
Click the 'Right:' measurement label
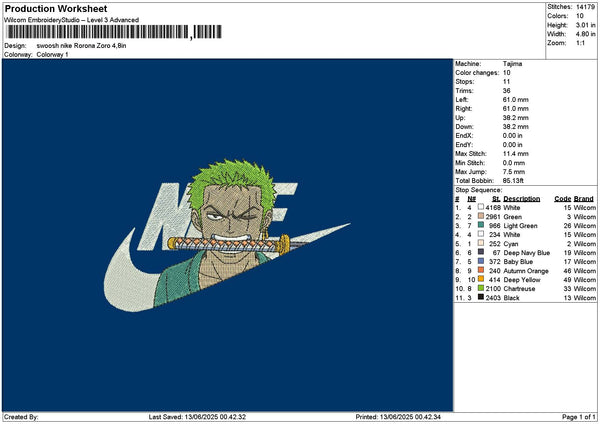[464, 109]
